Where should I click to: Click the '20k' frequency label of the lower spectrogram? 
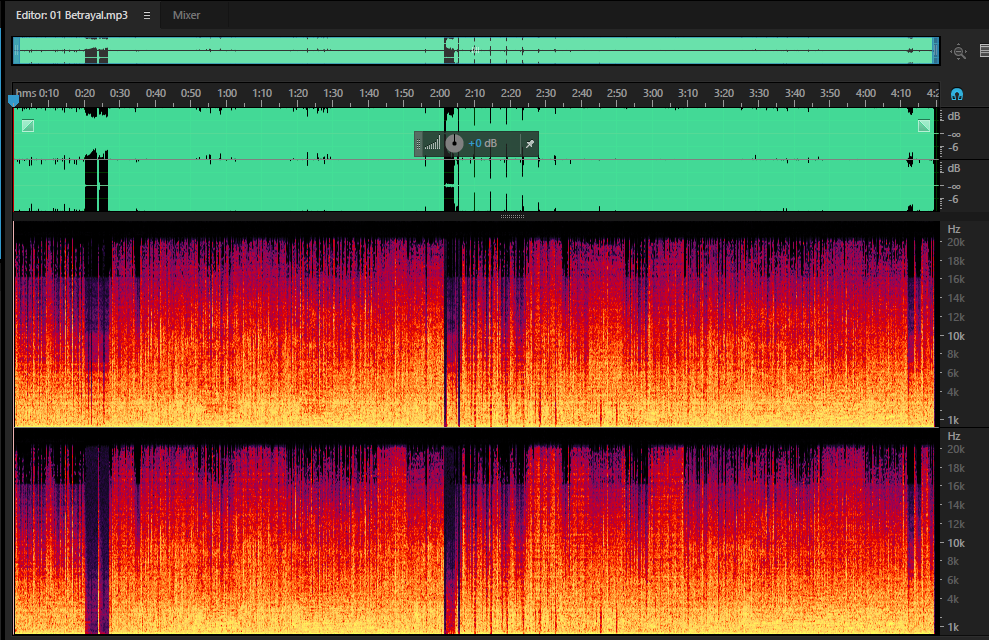(x=956, y=450)
